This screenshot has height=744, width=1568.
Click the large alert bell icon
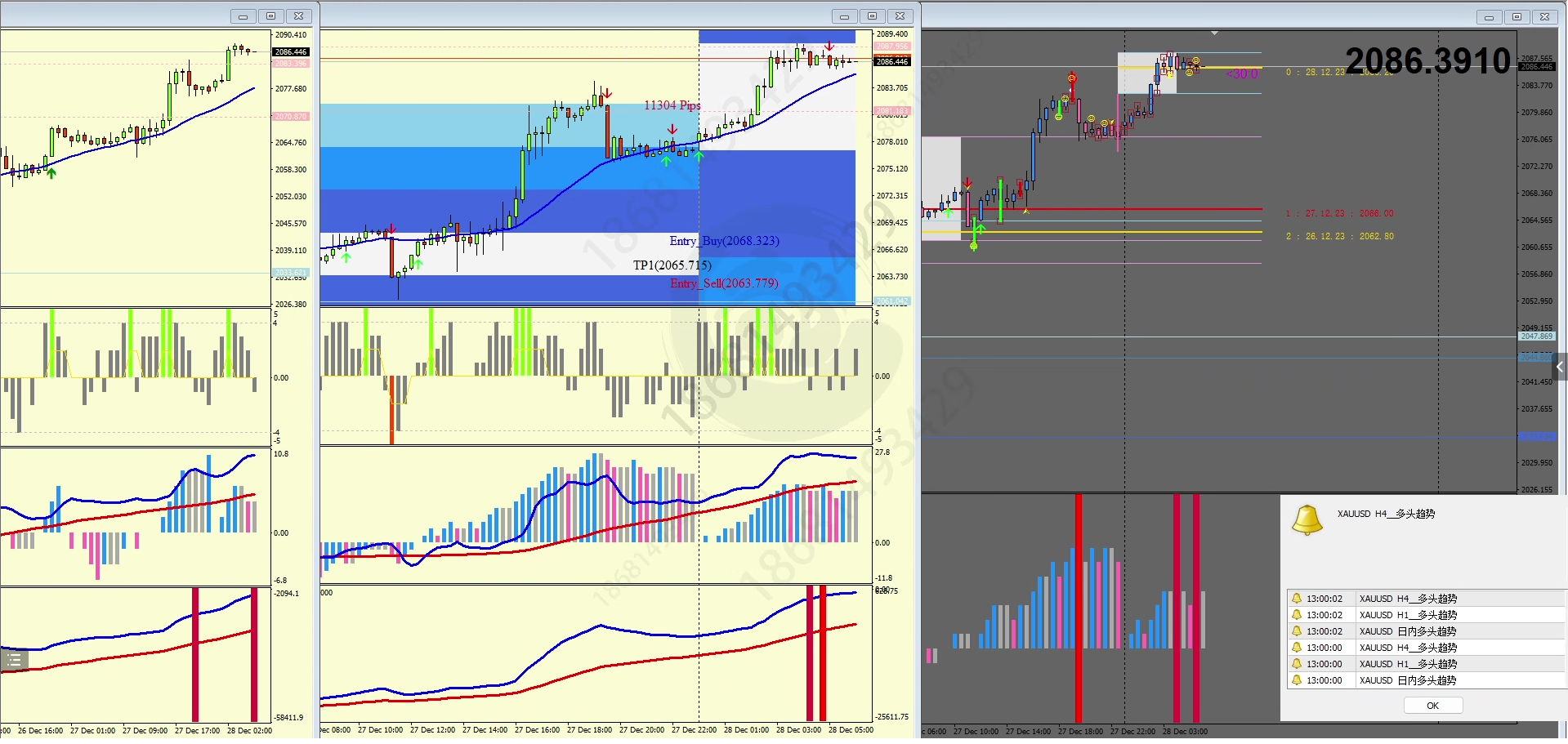pos(1307,519)
